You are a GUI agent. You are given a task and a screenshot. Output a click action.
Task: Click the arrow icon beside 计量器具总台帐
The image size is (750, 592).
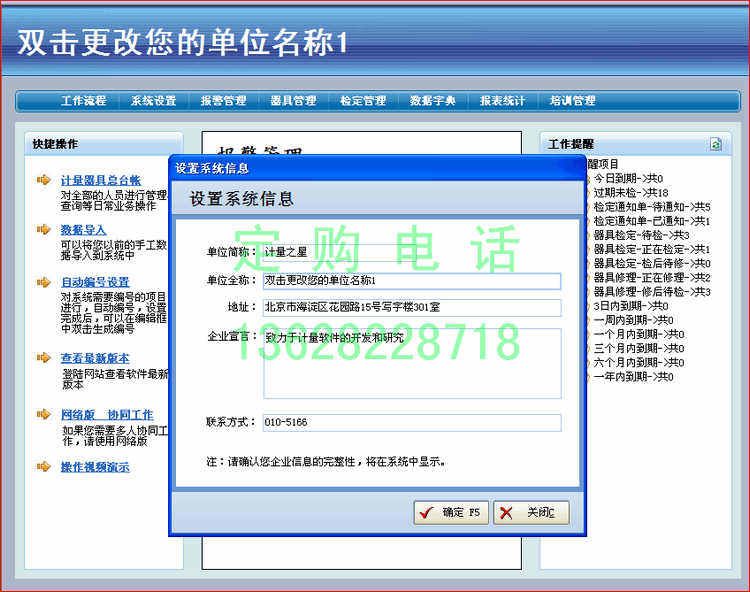point(44,180)
